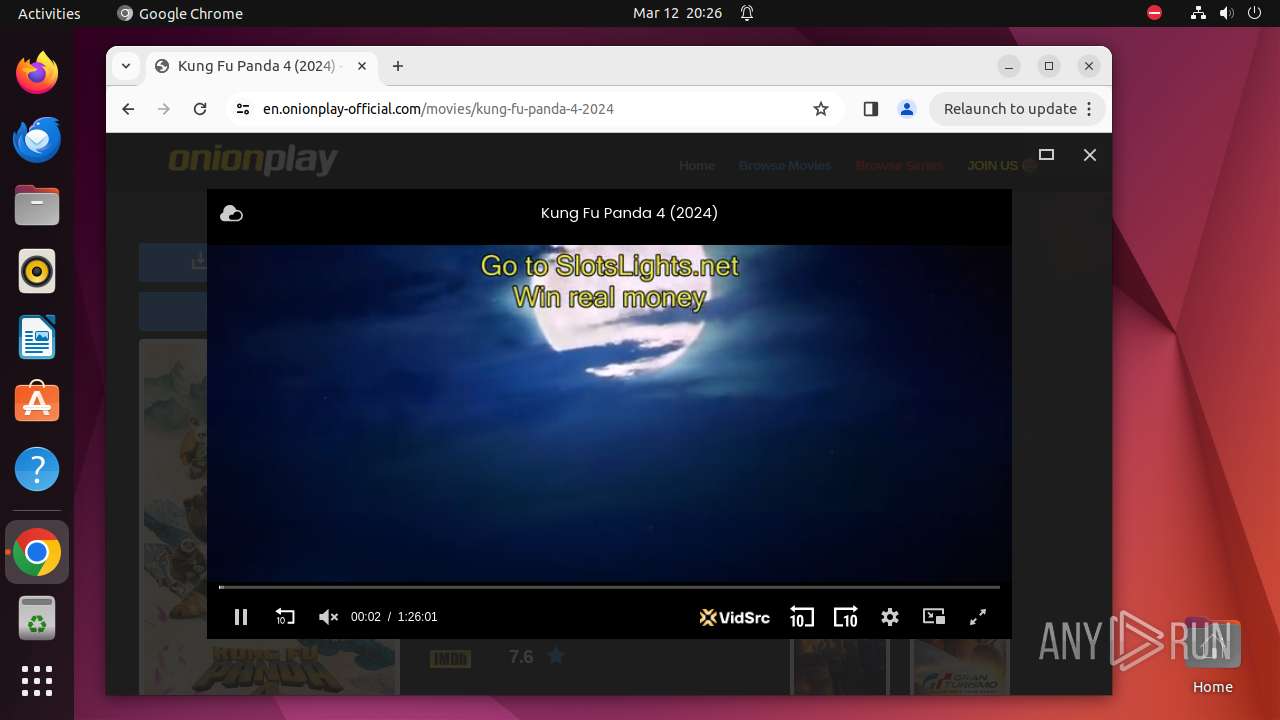Screen dimensions: 1280x720
Task: Click the VidSrc logo
Action: click(735, 617)
